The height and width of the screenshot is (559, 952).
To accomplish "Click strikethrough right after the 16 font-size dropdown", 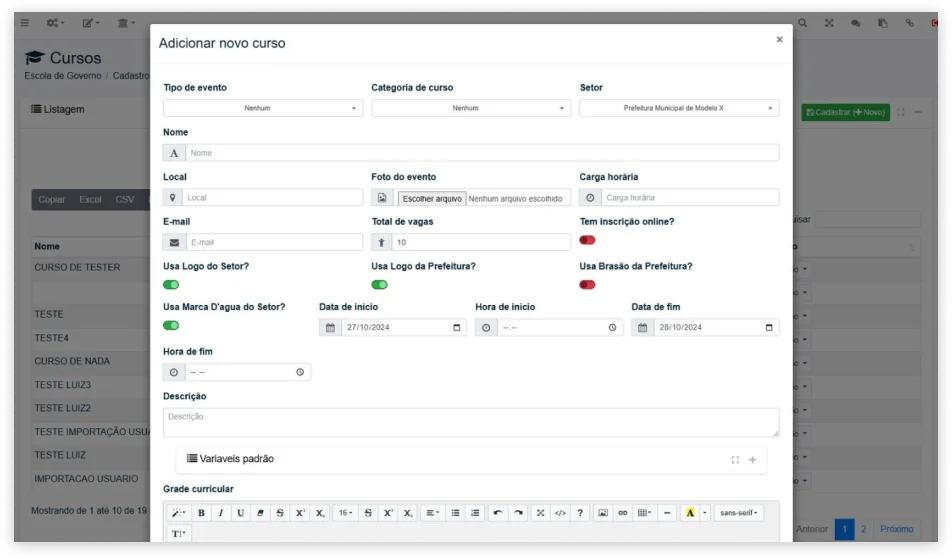I will coord(368,513).
